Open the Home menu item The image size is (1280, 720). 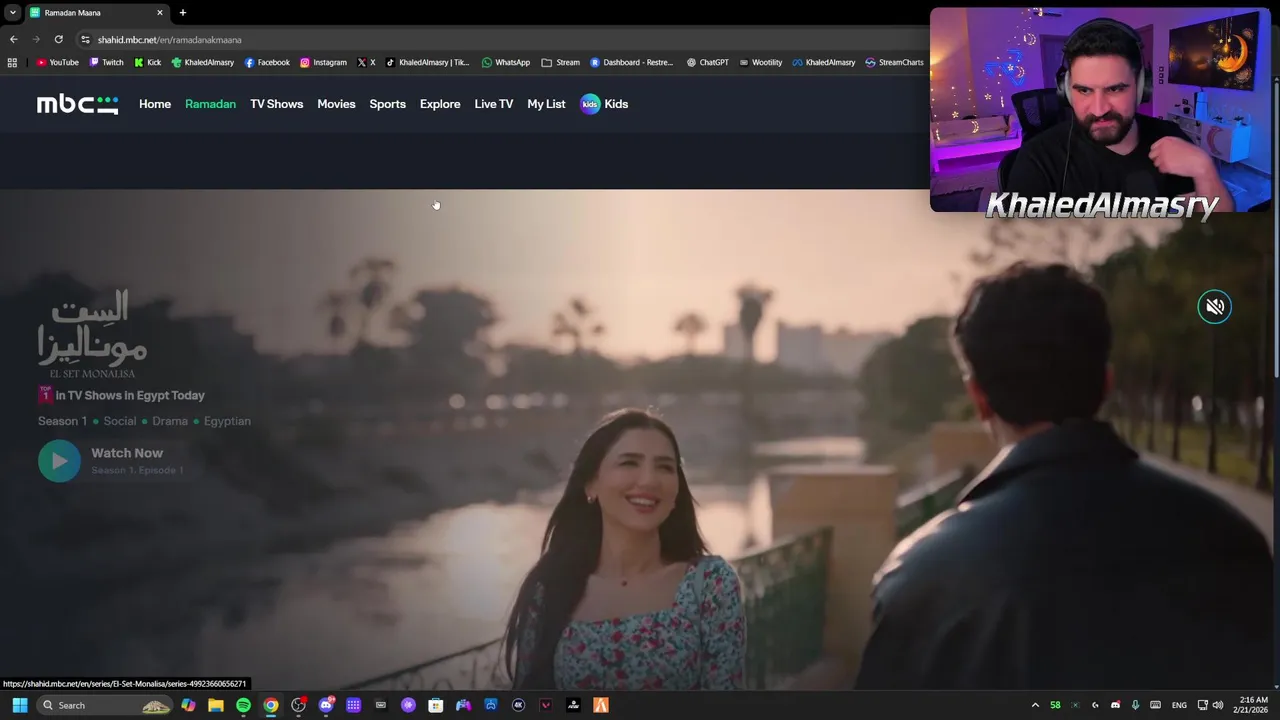tap(155, 104)
